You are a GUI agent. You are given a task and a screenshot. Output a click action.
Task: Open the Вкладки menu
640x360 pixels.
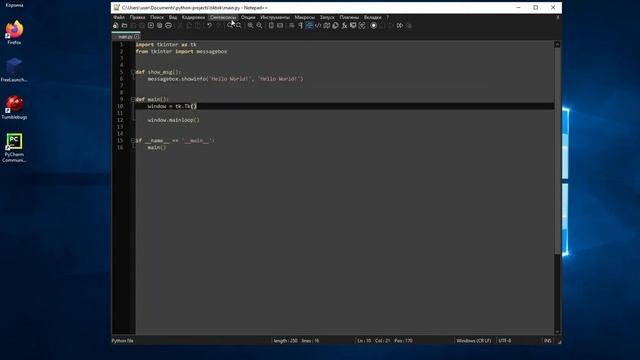pyautogui.click(x=372, y=17)
